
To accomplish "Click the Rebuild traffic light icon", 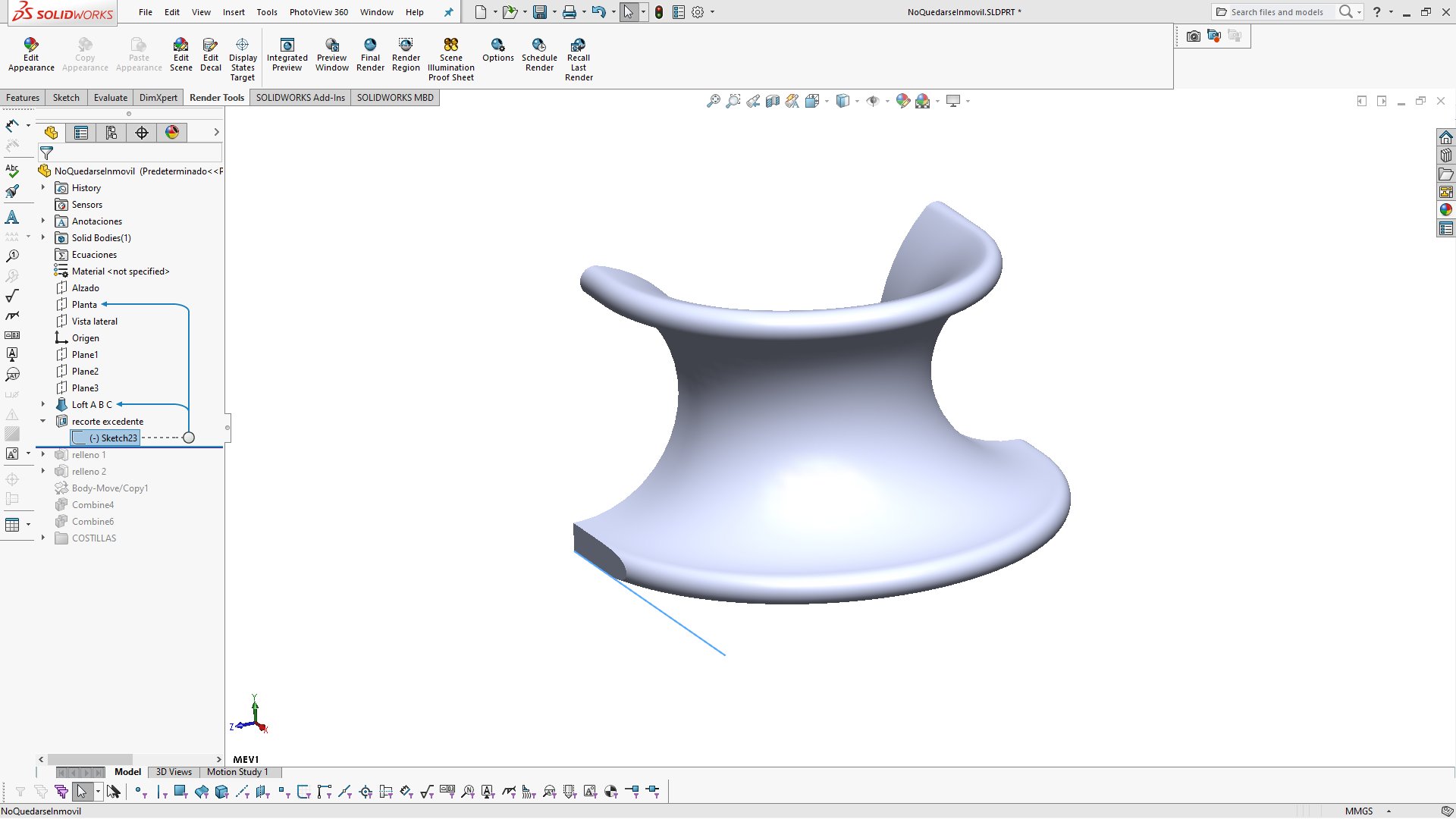I will [x=659, y=12].
